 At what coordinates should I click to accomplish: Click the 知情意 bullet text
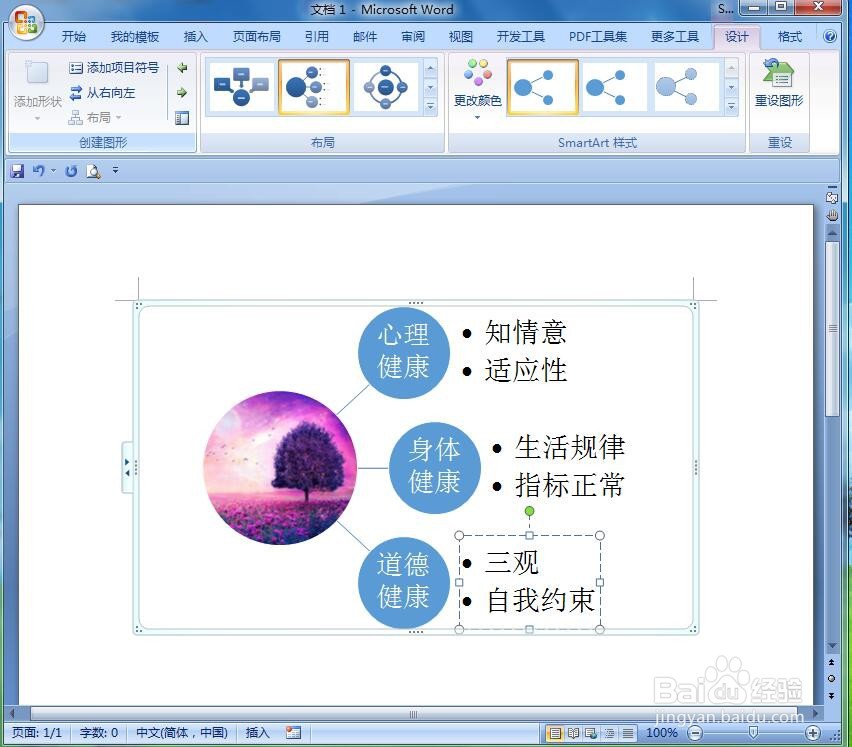pyautogui.click(x=526, y=332)
